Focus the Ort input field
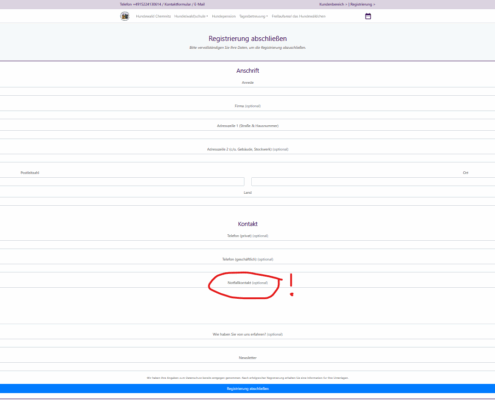Viewport: 495px width, 400px height. [x=373, y=182]
